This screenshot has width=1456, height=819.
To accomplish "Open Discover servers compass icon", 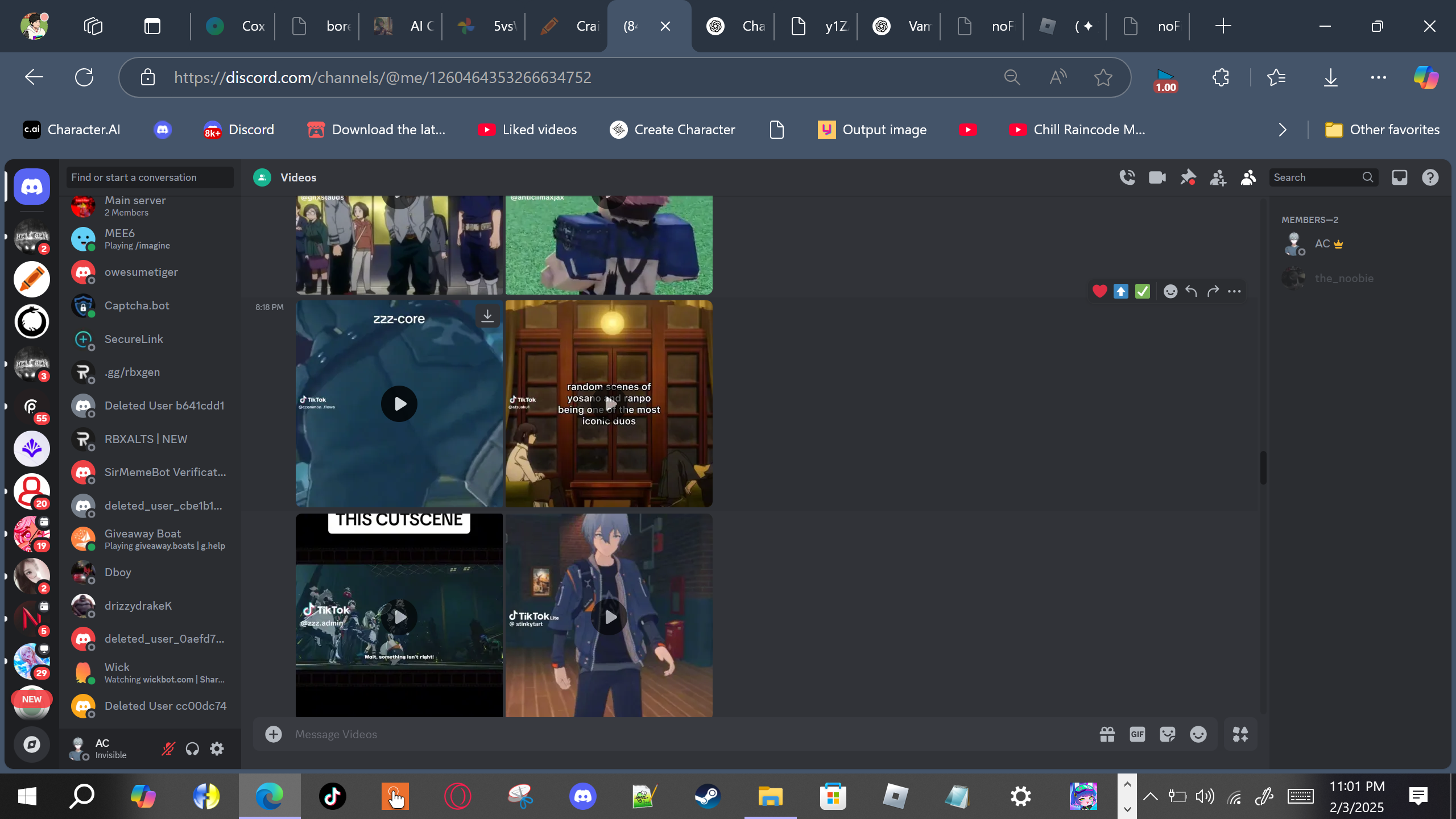I will point(32,744).
